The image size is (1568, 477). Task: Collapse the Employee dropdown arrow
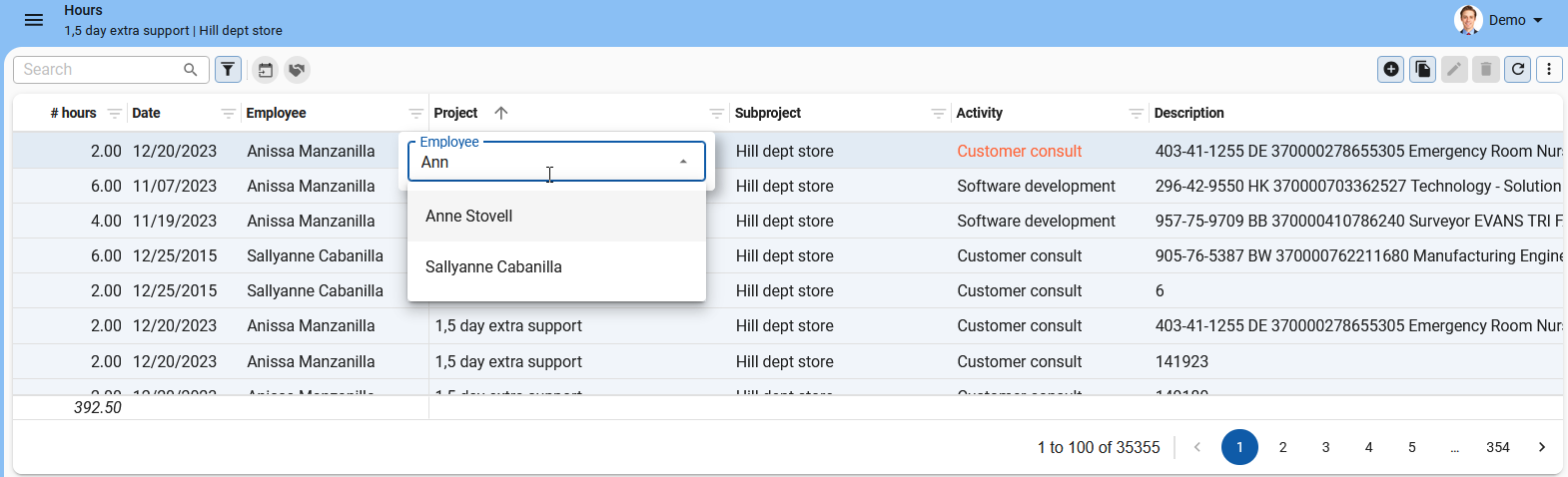pyautogui.click(x=683, y=162)
